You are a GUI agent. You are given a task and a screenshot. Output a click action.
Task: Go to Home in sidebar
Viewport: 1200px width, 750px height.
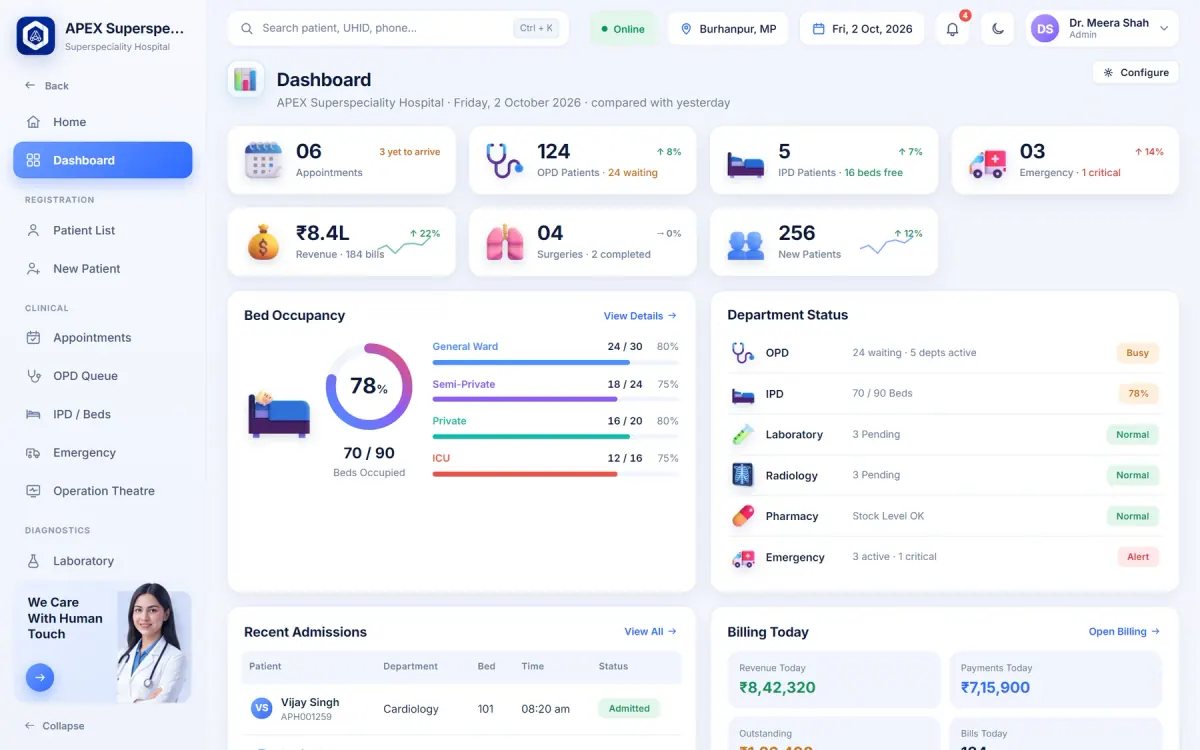click(x=102, y=122)
